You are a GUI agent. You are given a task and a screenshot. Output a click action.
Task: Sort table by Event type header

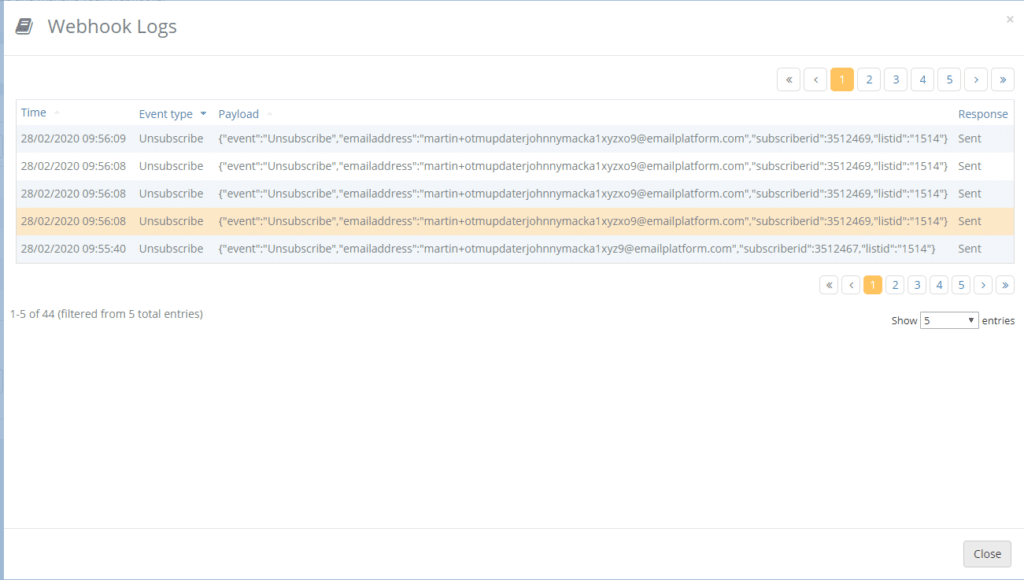click(165, 114)
